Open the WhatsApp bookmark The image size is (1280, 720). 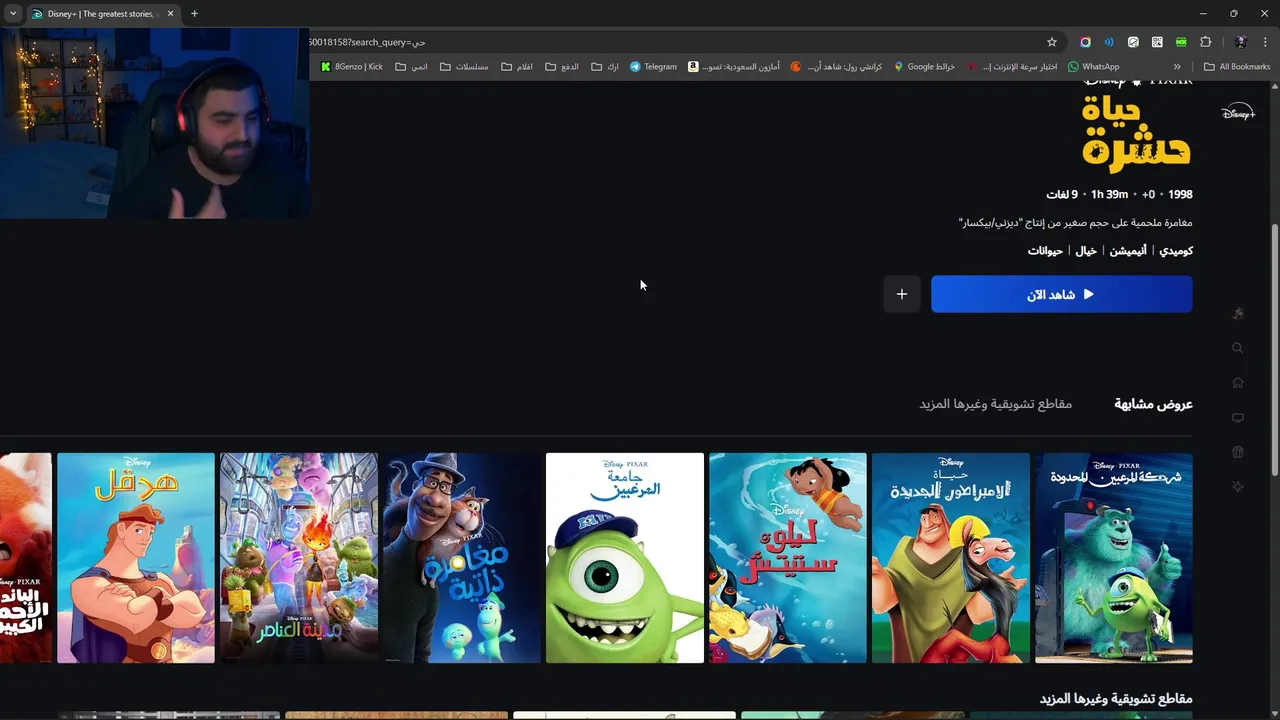click(1093, 67)
